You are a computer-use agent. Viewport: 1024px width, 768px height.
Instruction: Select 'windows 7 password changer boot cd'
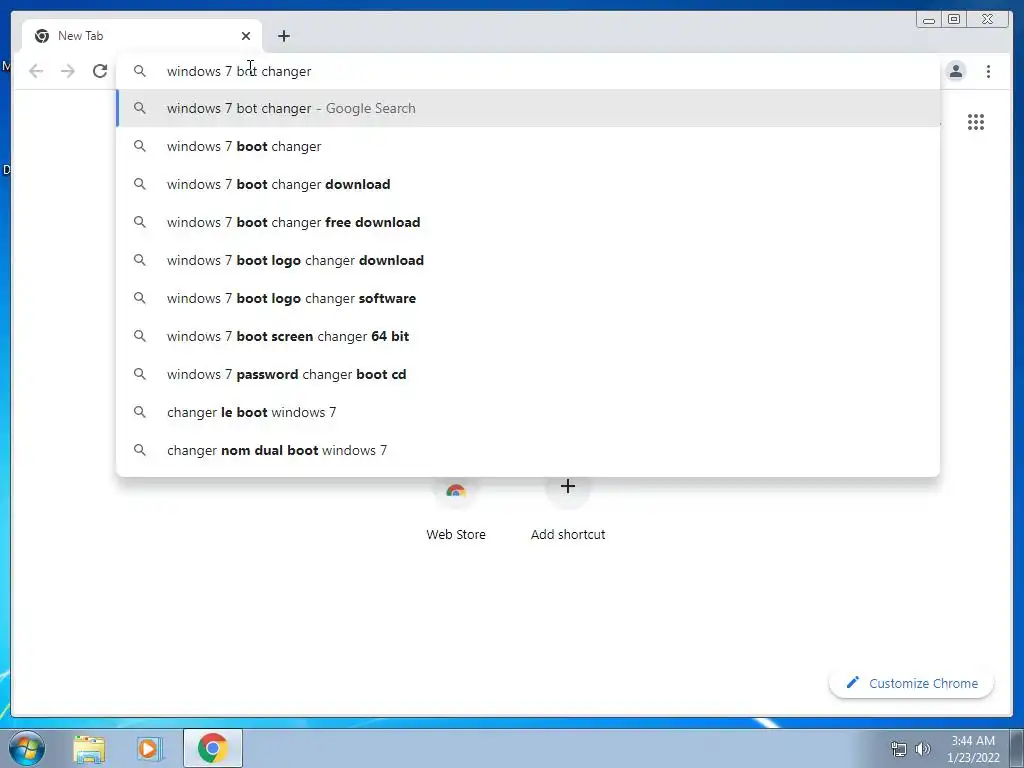coord(528,374)
